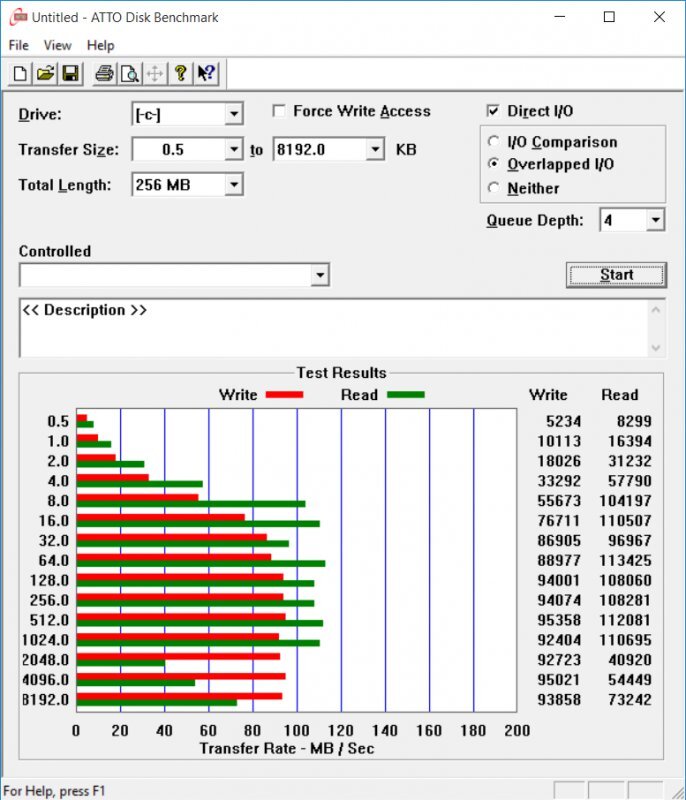Open a benchmark file using the folder icon
The width and height of the screenshot is (686, 800).
pyautogui.click(x=45, y=73)
